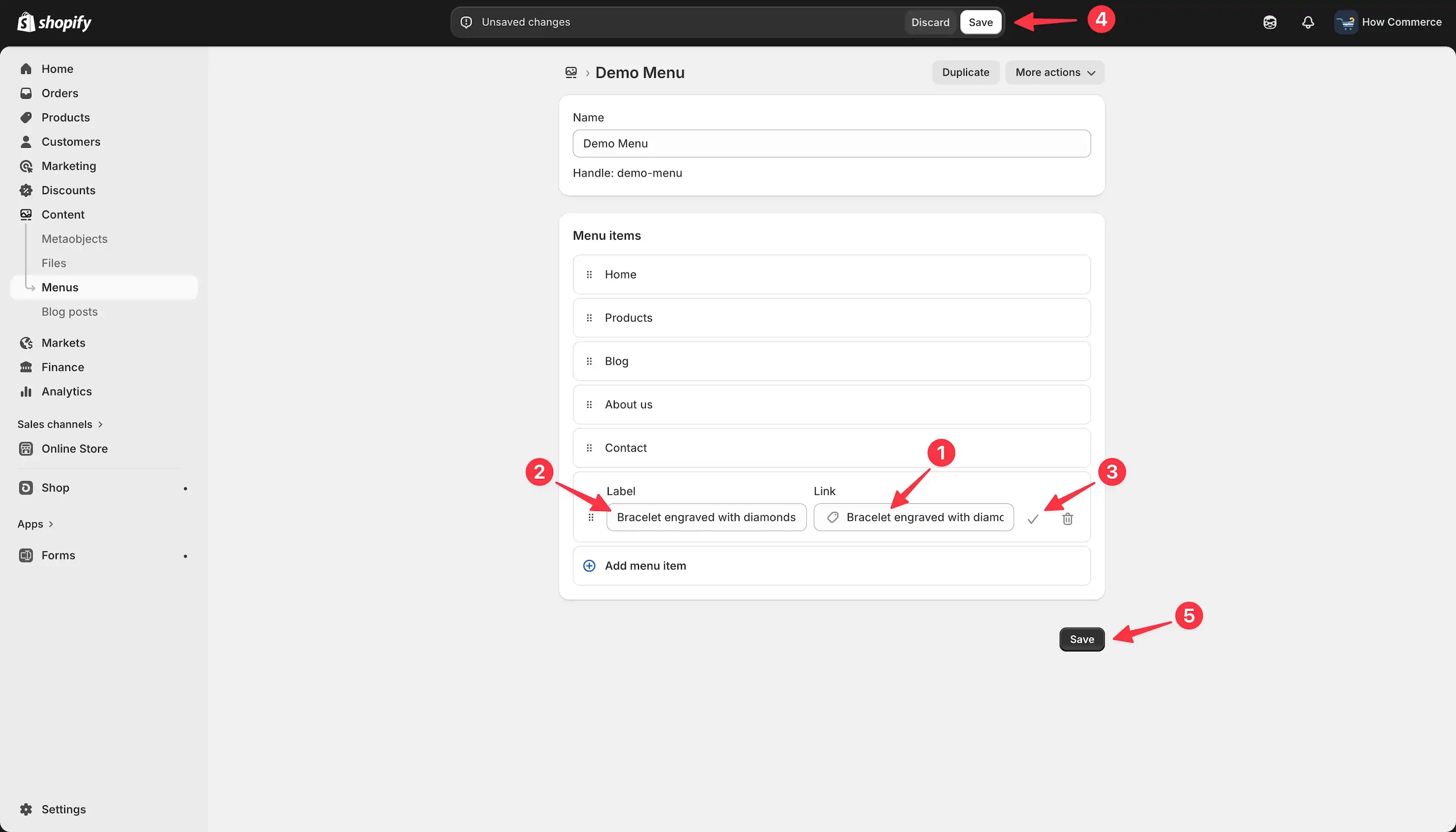This screenshot has height=832, width=1456.
Task: Discard unsaved changes
Action: pyautogui.click(x=930, y=22)
